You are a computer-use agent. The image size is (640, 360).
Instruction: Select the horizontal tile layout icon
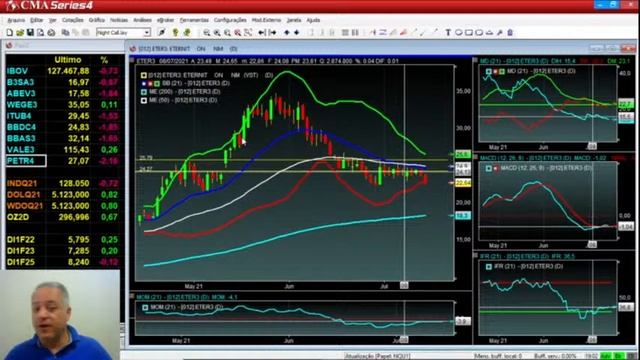tap(345, 33)
